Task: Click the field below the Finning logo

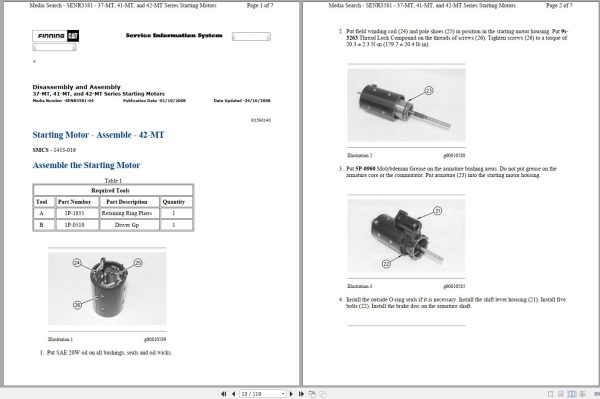Action: point(54,47)
